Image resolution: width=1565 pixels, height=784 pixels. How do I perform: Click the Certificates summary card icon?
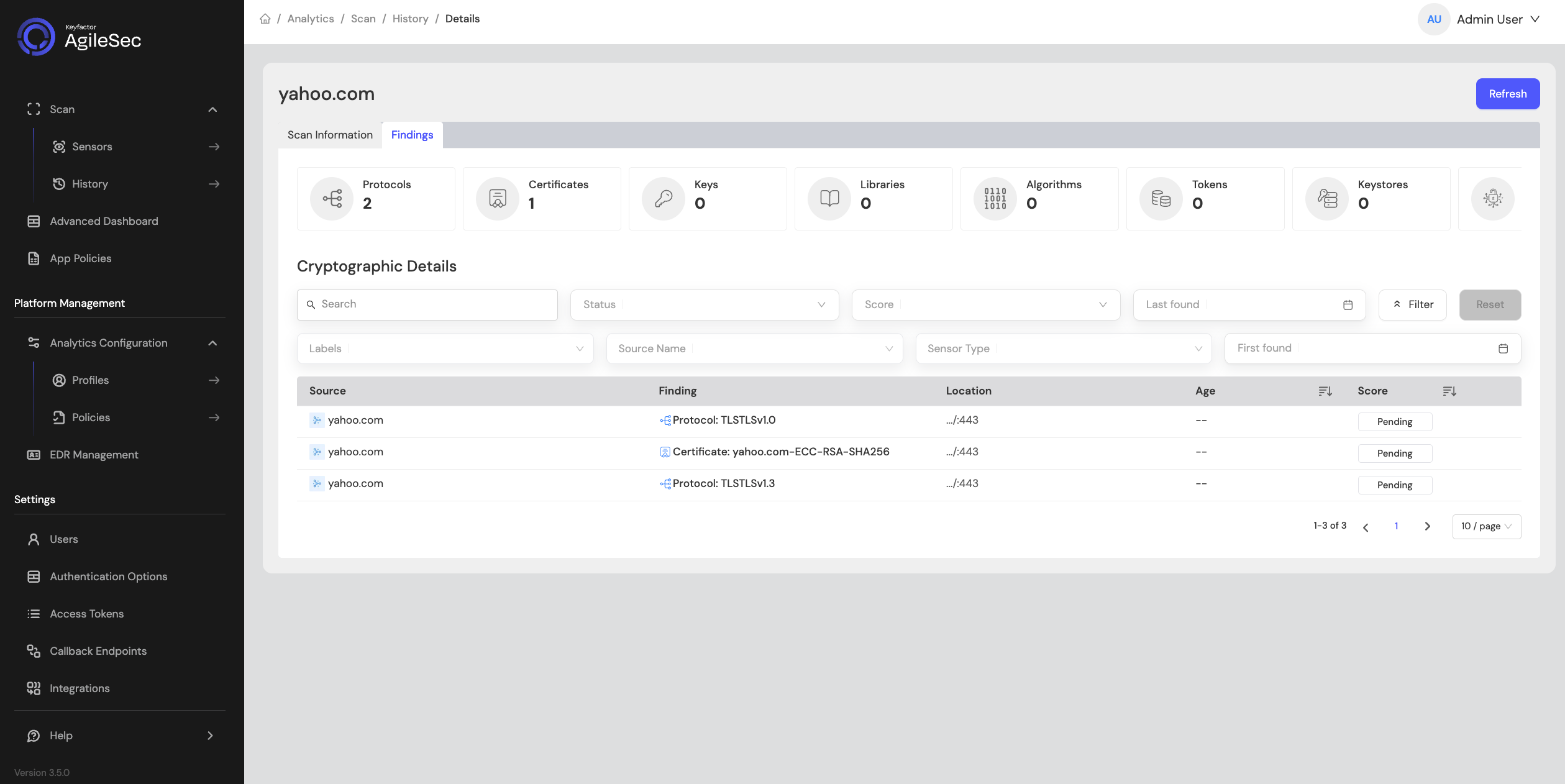coord(498,199)
